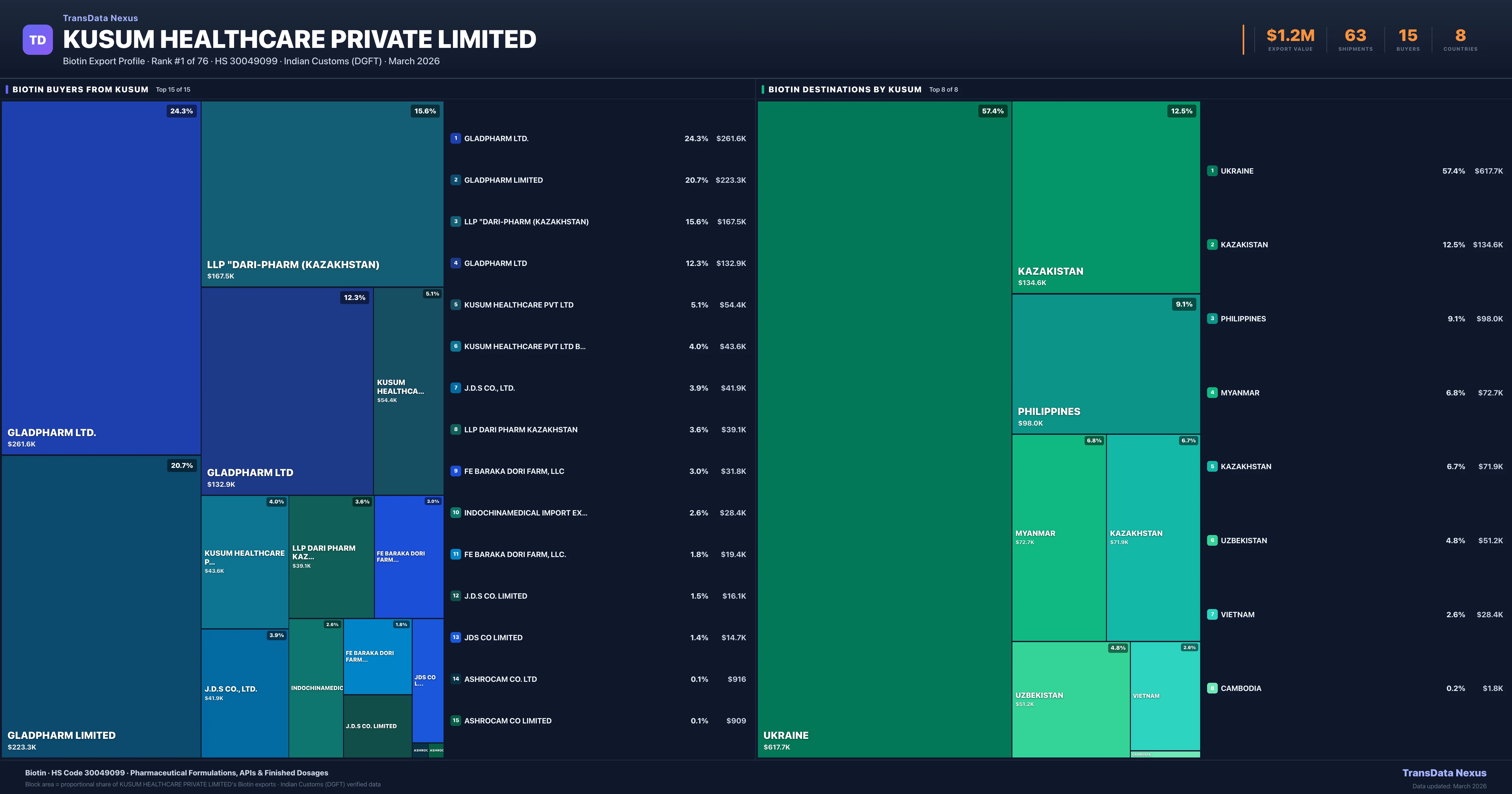Click rank 7 badge beside J.D.S CO., LTD.
The height and width of the screenshot is (794, 1512).
pyautogui.click(x=455, y=388)
